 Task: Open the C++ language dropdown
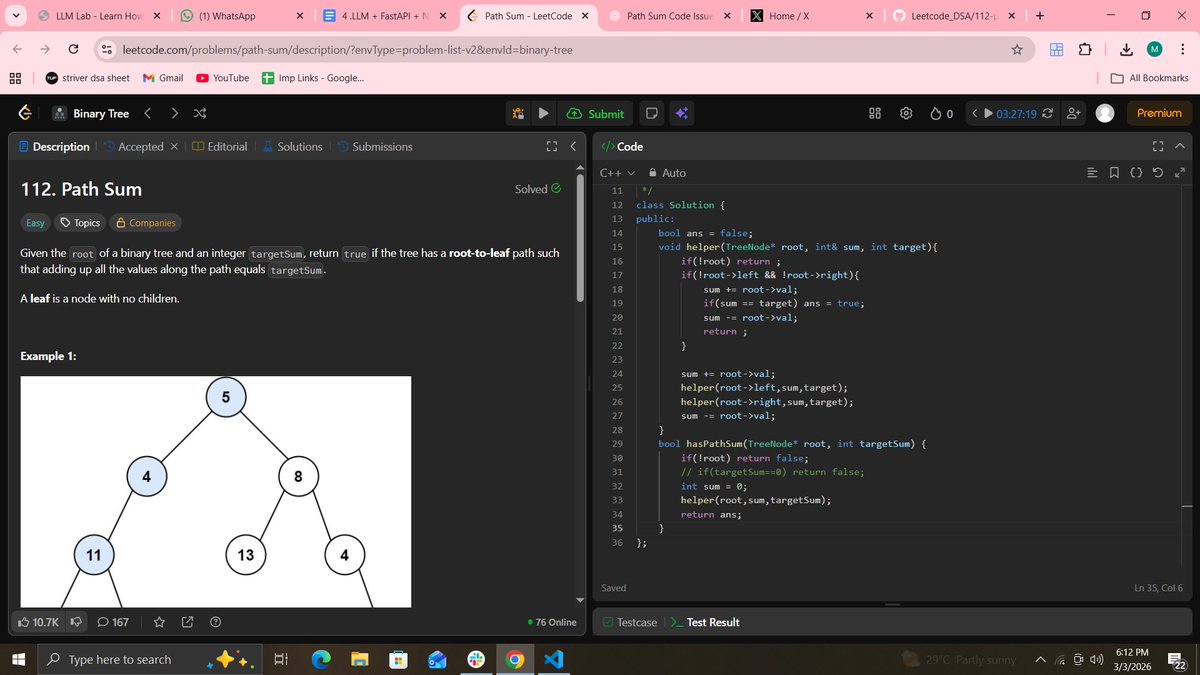click(x=617, y=173)
